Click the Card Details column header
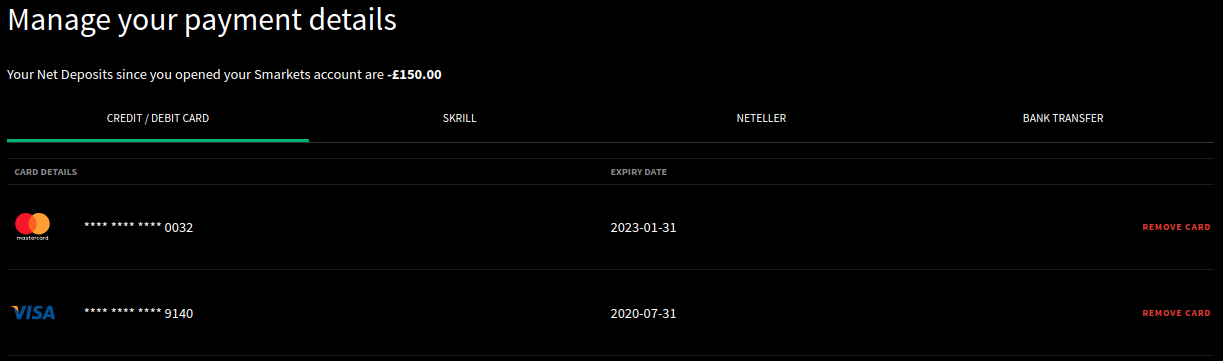 [46, 172]
